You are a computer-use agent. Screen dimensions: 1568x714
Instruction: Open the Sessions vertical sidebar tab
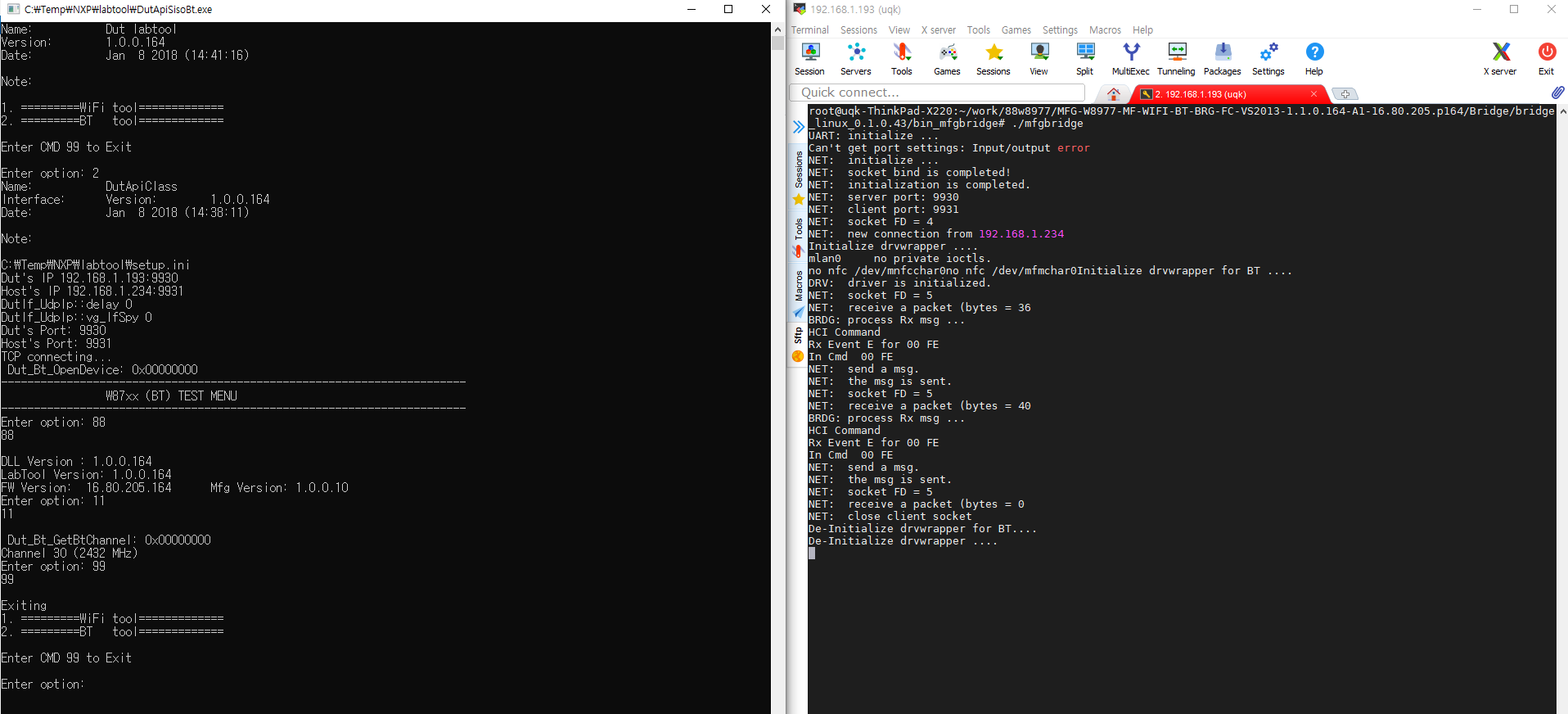[x=798, y=176]
